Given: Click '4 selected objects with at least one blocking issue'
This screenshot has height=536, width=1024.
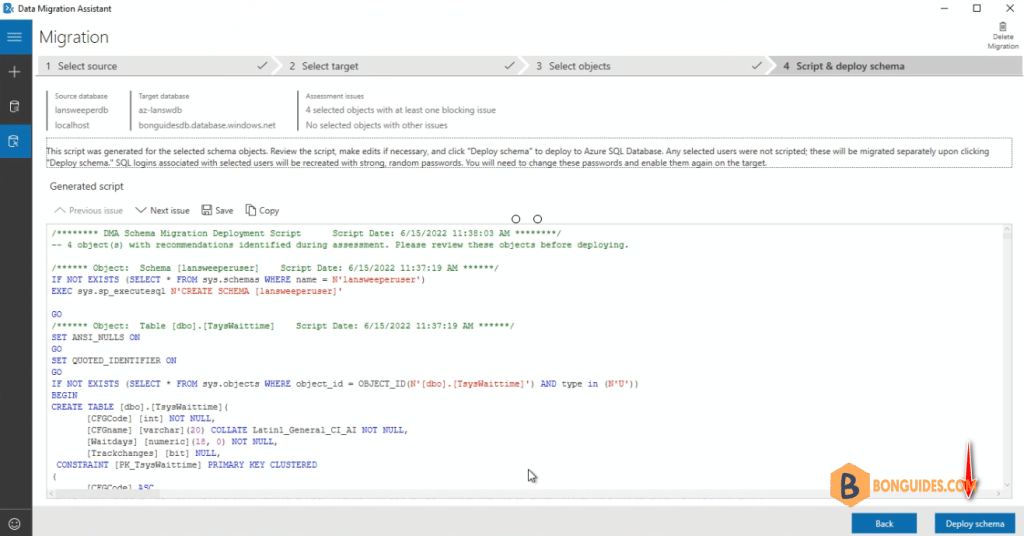Looking at the screenshot, I should tap(400, 110).
